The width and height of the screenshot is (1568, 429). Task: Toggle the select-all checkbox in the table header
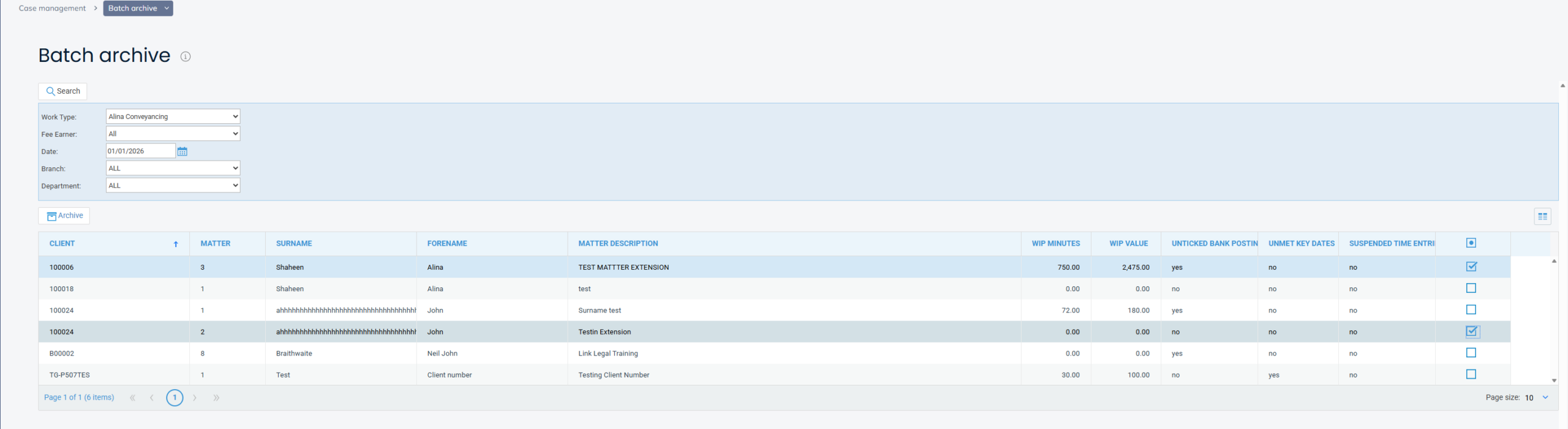pyautogui.click(x=1471, y=243)
